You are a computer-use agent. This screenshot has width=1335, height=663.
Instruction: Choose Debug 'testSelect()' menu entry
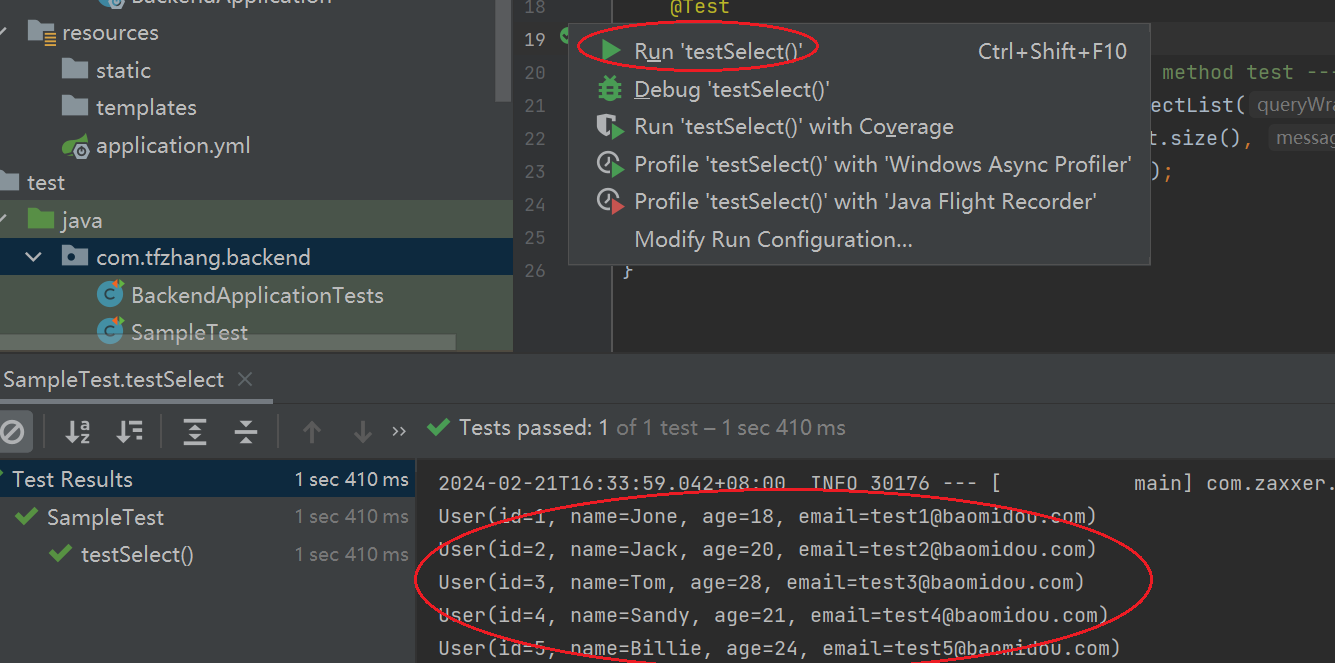click(859, 89)
